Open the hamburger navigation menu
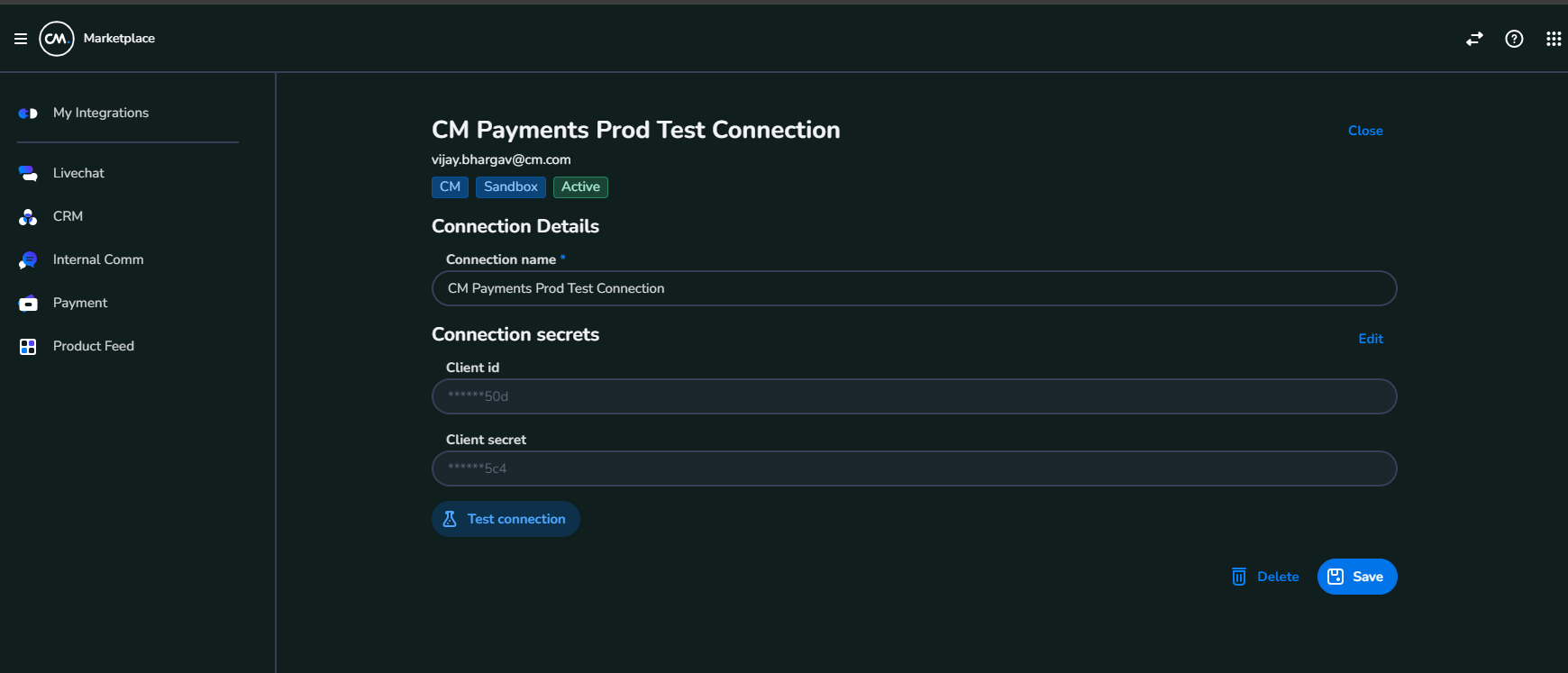Viewport: 1568px width, 673px height. (x=21, y=39)
